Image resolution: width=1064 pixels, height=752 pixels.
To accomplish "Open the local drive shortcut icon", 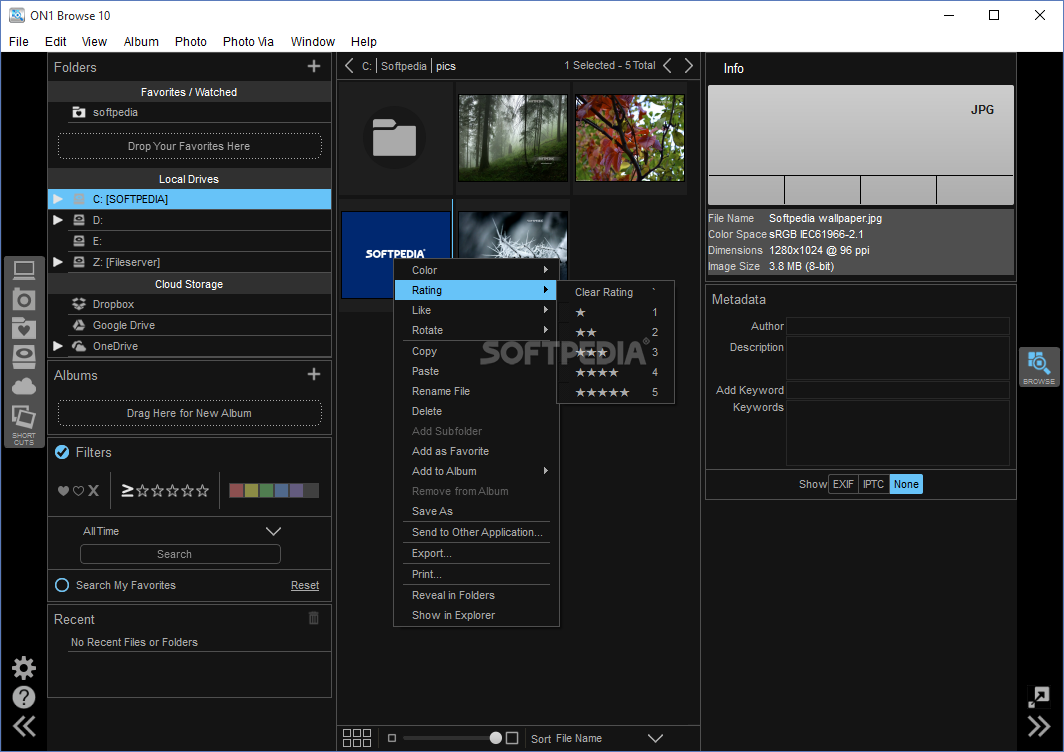I will (24, 357).
